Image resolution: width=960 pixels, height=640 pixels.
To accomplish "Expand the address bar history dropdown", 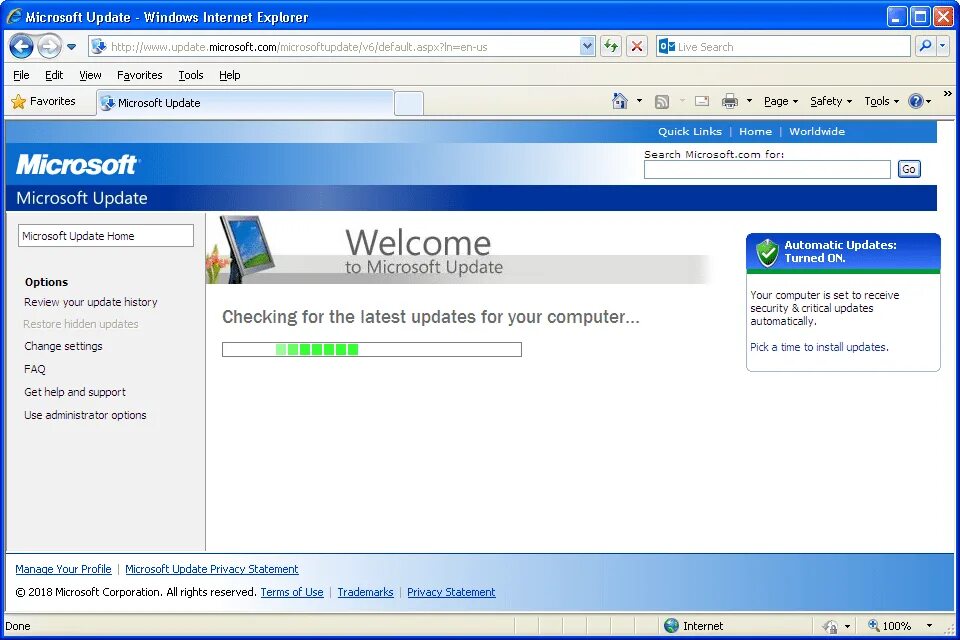I will 587,46.
